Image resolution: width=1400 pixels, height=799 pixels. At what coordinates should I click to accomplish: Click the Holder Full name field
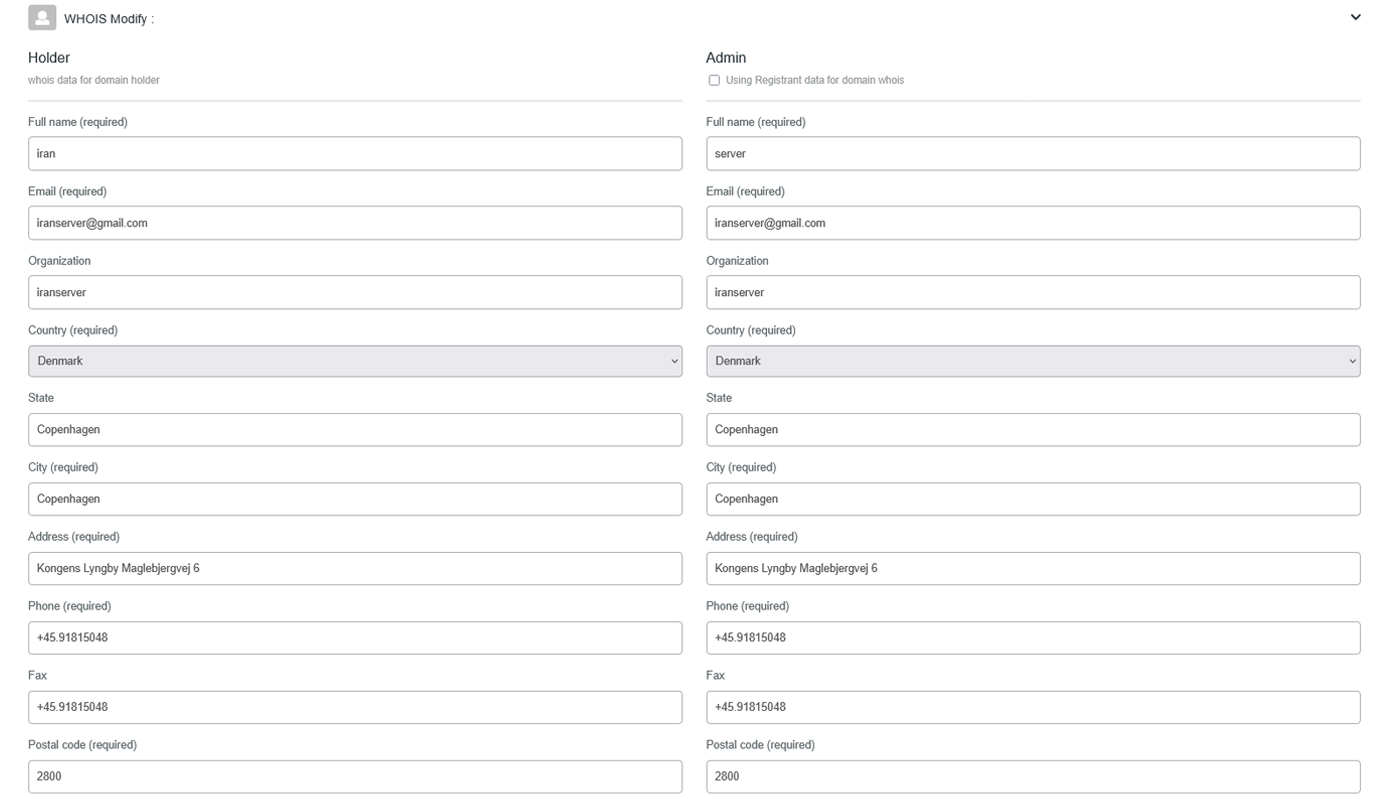tap(355, 154)
